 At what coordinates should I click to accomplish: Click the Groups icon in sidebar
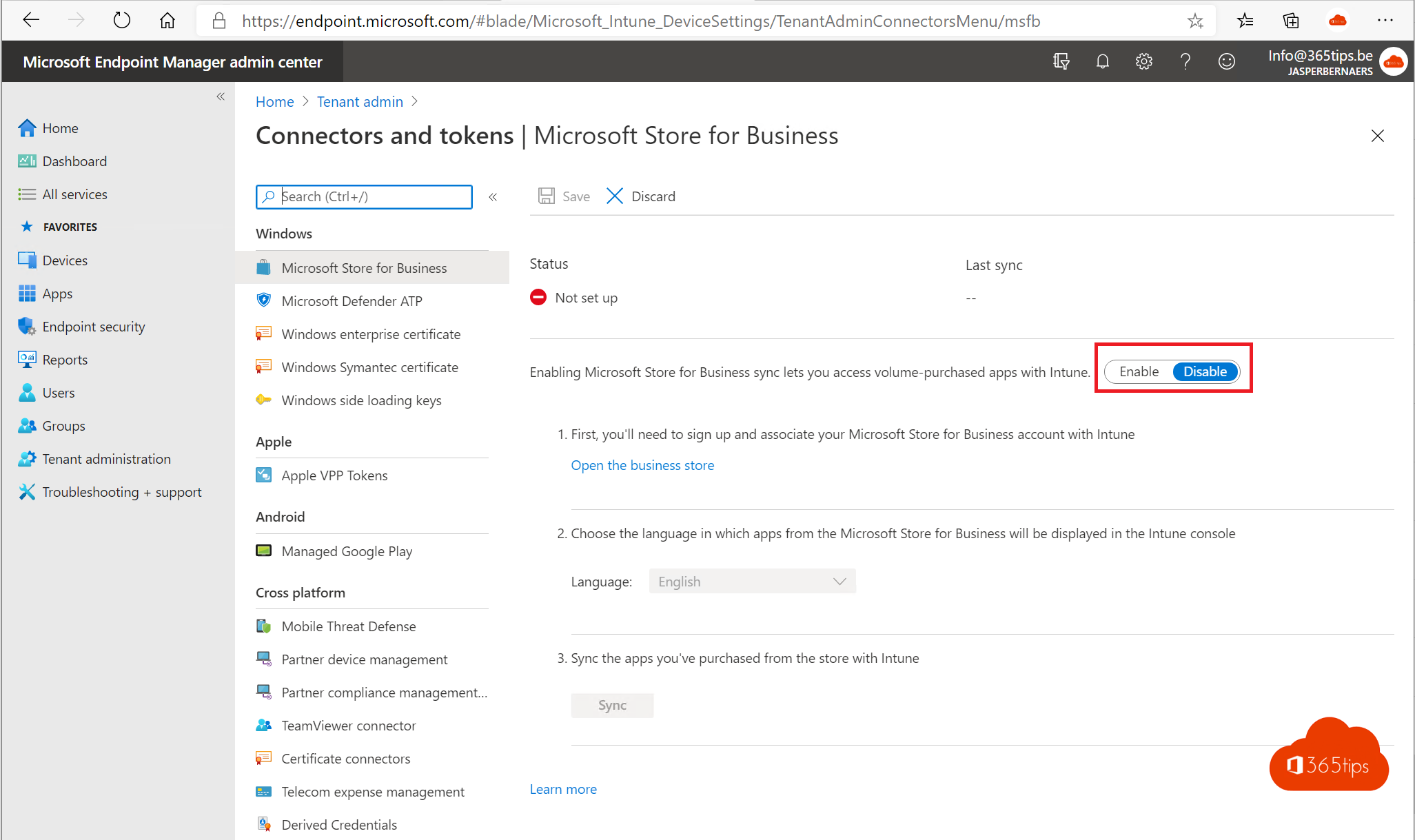point(26,425)
